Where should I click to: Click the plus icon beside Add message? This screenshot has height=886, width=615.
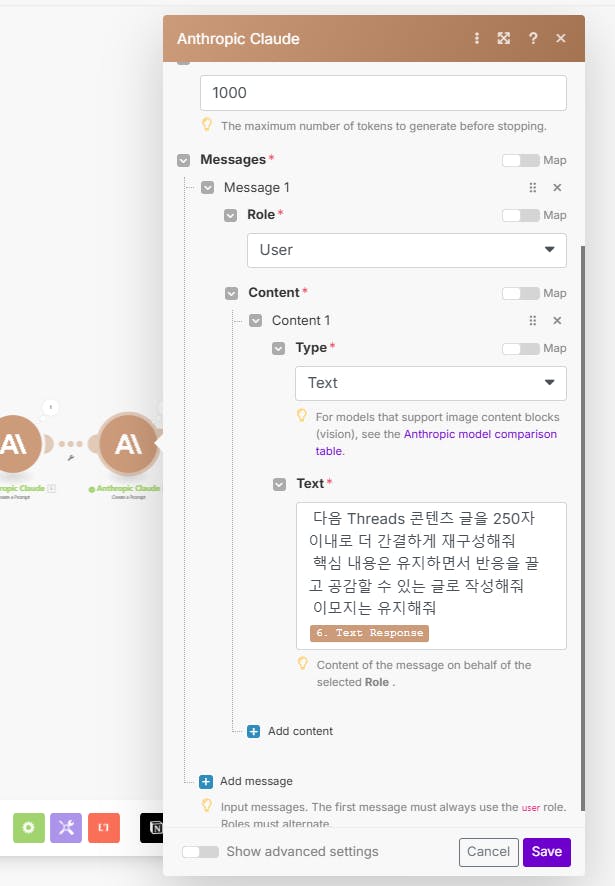click(206, 782)
